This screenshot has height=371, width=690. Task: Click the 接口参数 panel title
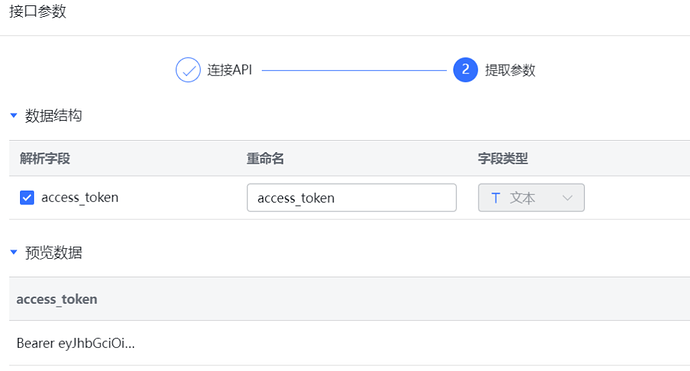tap(38, 11)
